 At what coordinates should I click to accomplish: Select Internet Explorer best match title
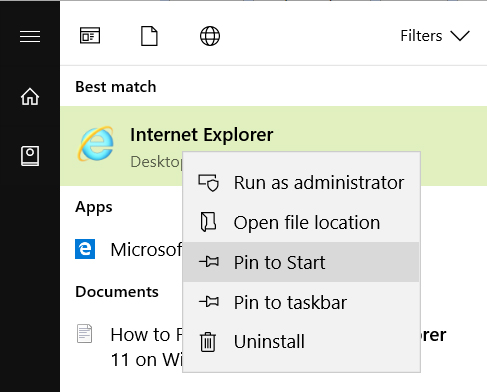[202, 135]
